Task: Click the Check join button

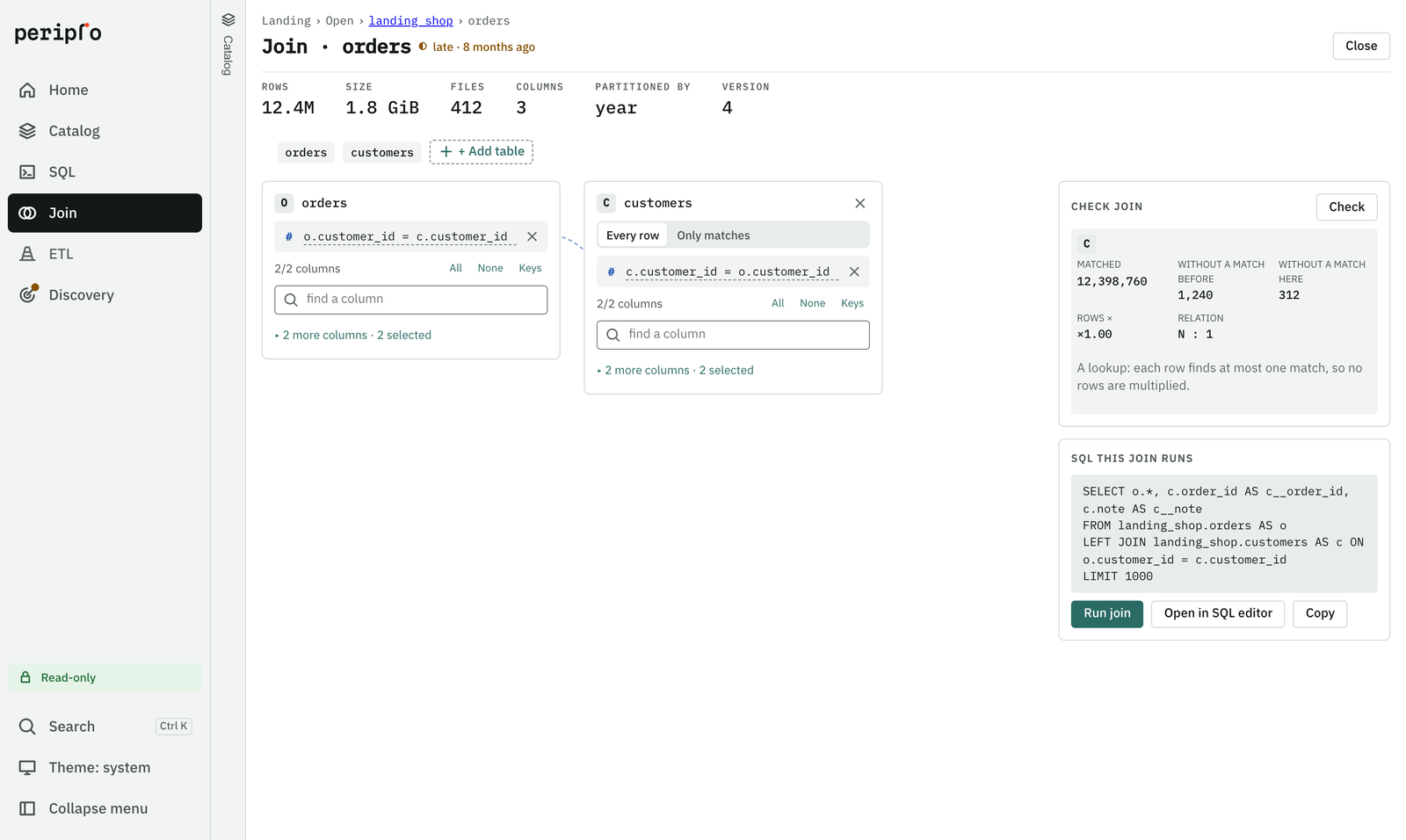Action: tap(1346, 206)
